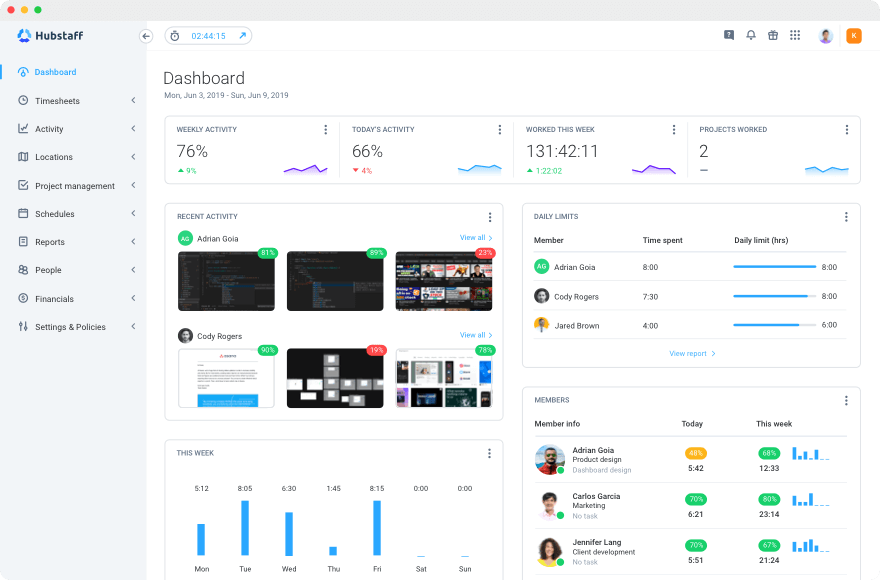Select the Timesheets sidebar icon

coord(21,100)
